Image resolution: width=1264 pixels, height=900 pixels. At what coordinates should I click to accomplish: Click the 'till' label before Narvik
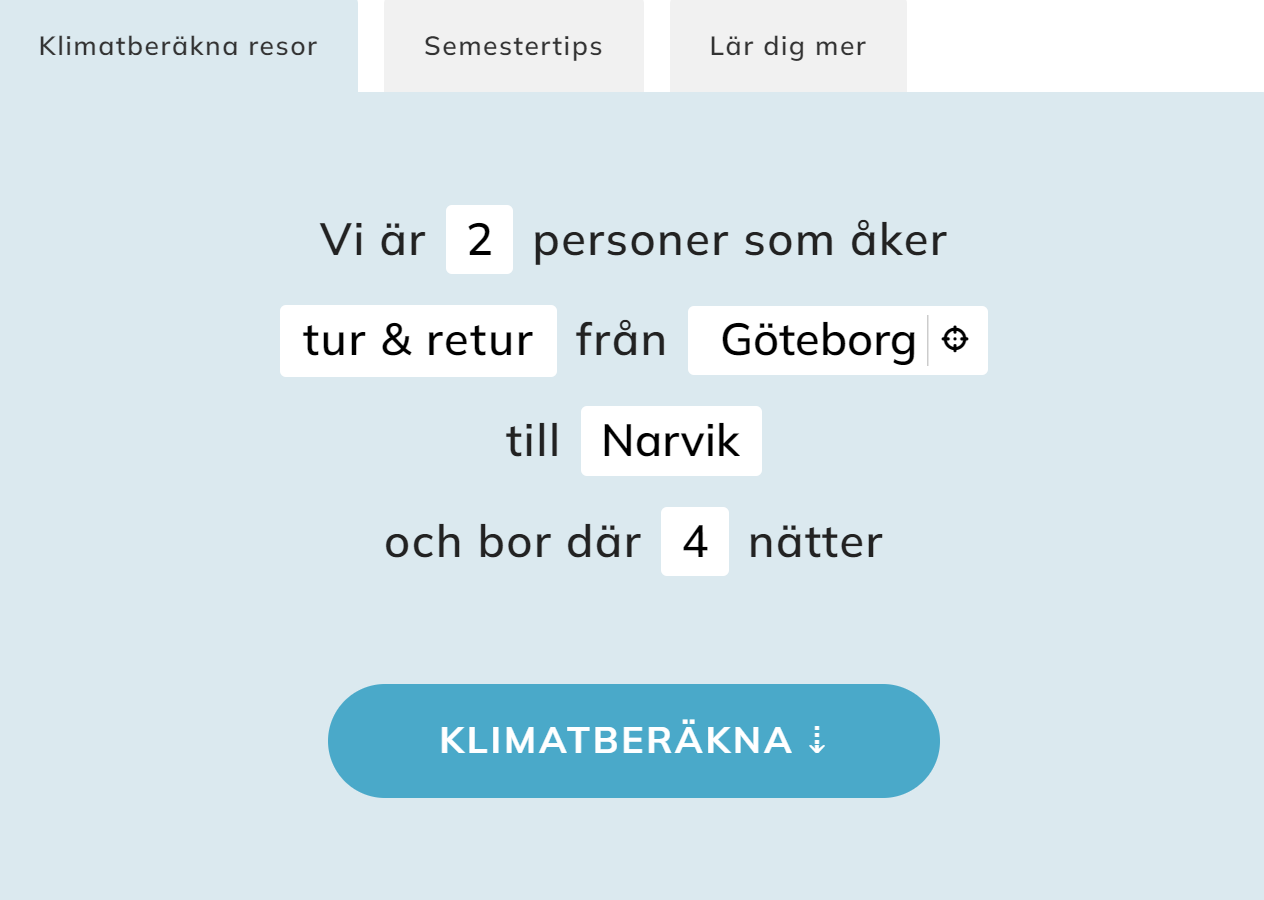pos(533,441)
